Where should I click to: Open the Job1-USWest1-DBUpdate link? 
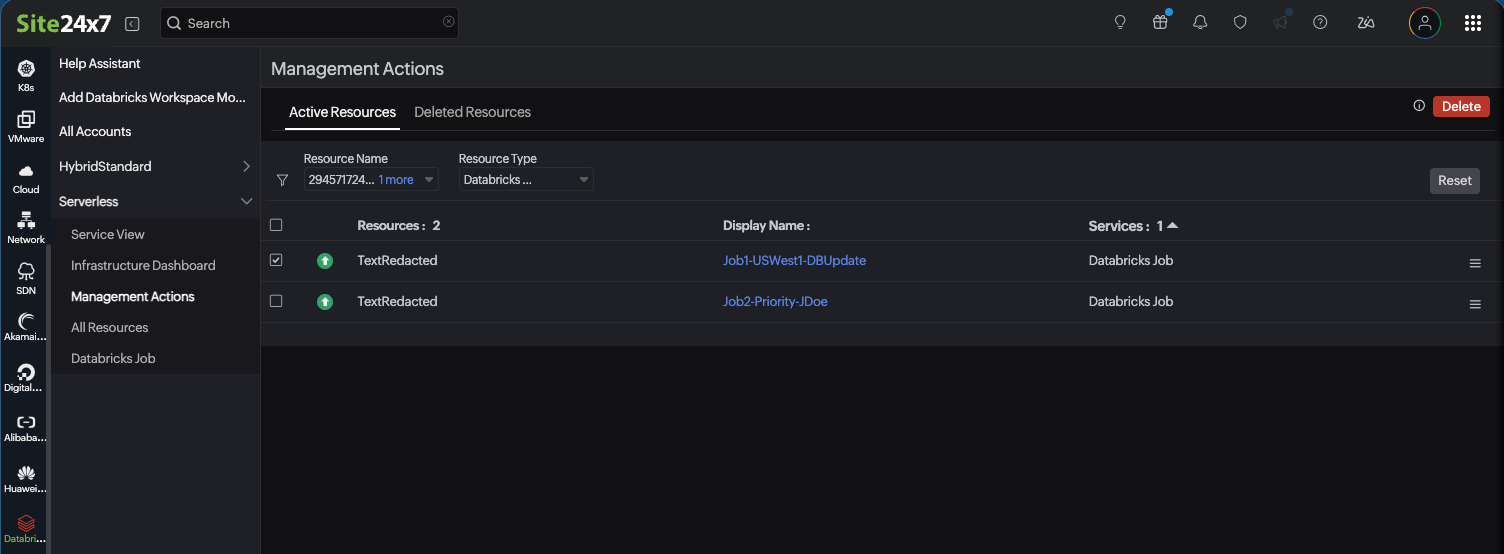pos(794,260)
